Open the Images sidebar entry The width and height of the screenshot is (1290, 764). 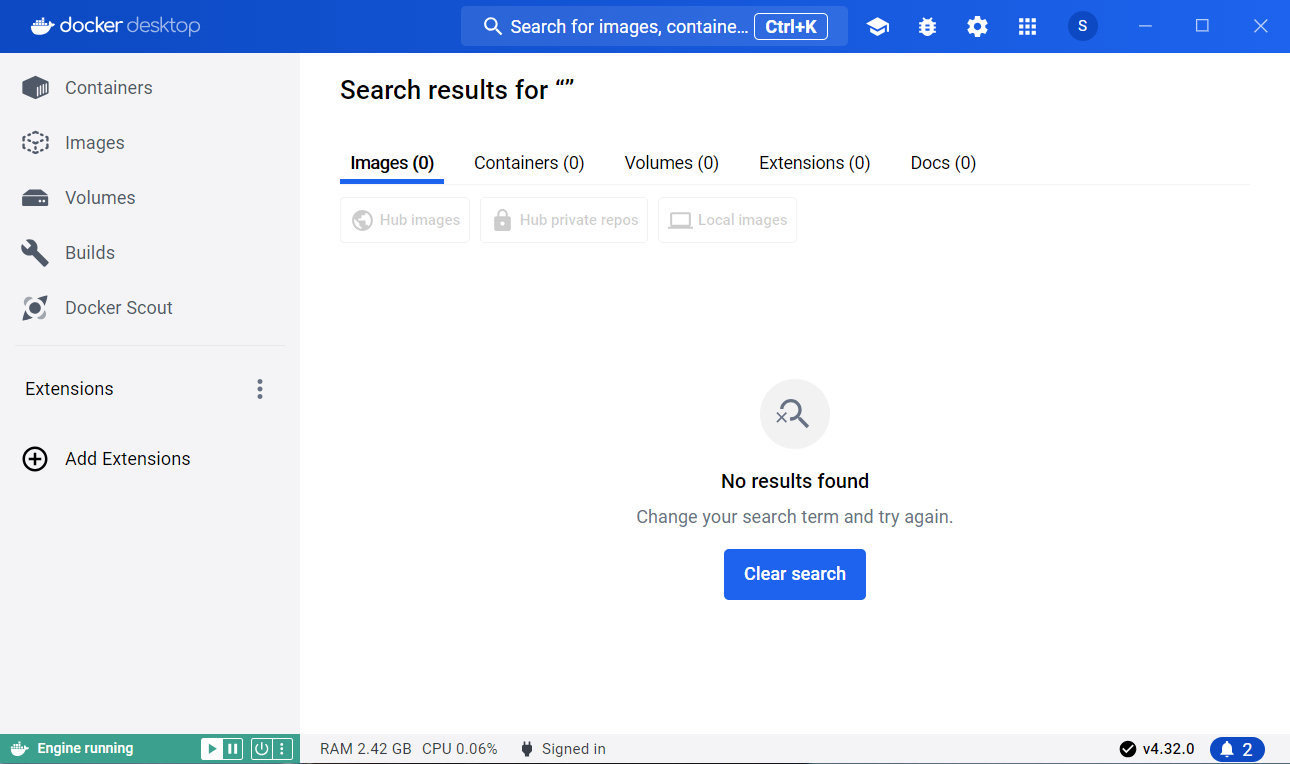[x=150, y=143]
